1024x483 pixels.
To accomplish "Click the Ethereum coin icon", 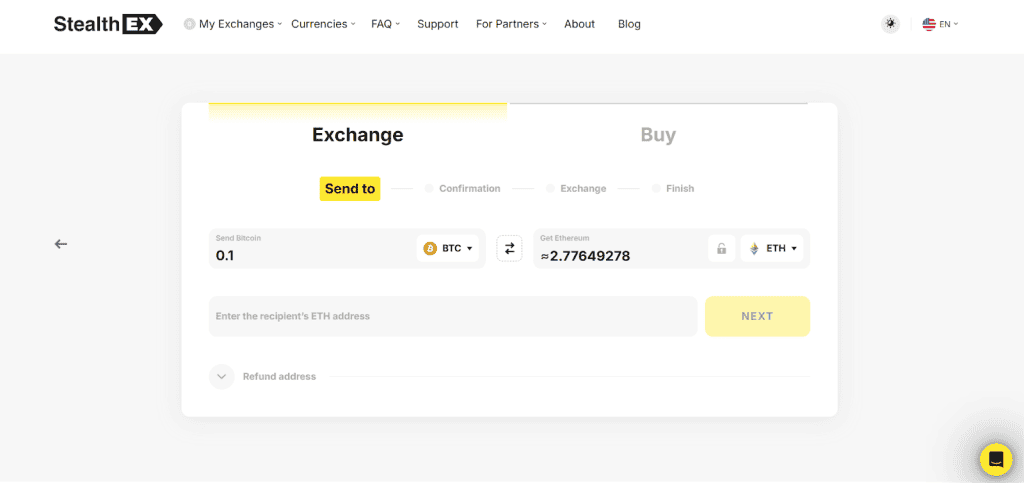I will point(754,248).
